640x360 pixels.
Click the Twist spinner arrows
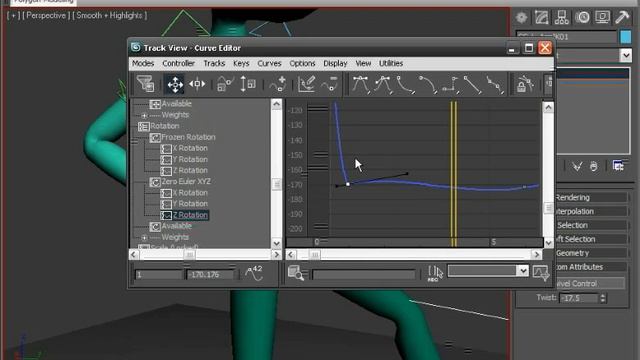[x=603, y=298]
